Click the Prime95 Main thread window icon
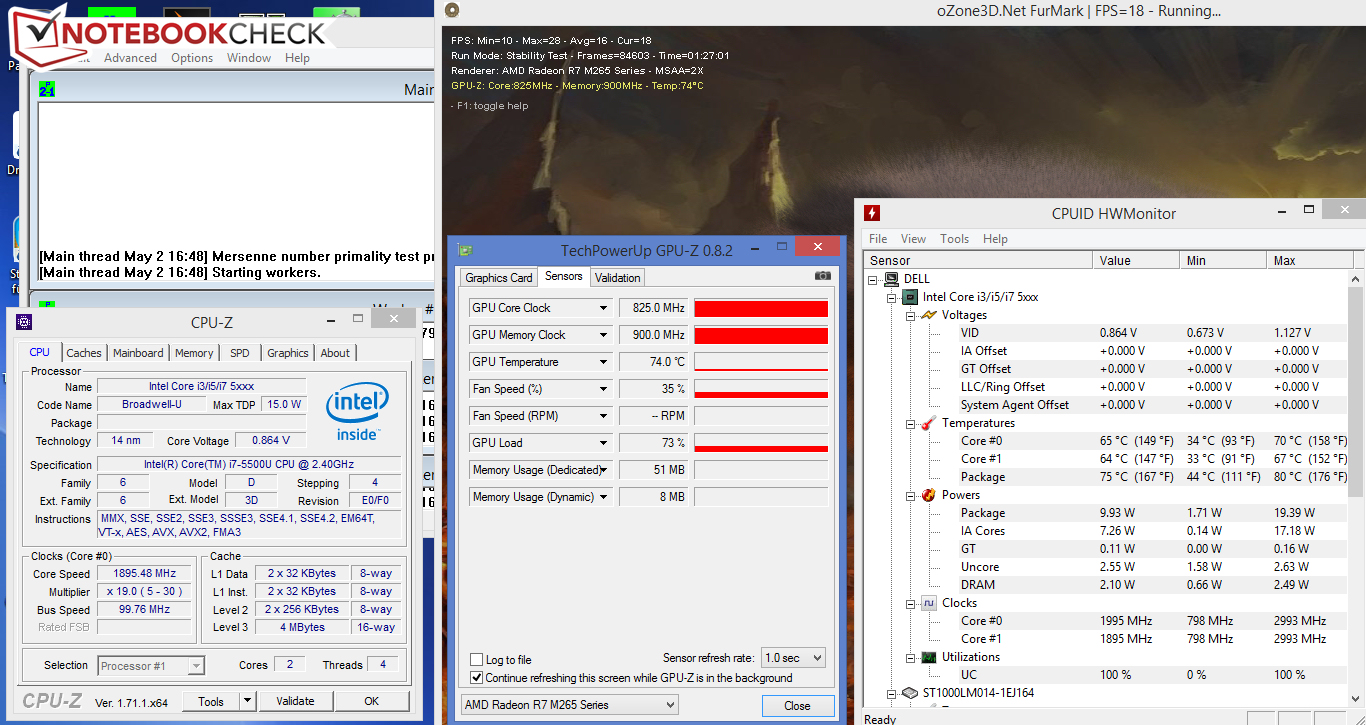Image resolution: width=1366 pixels, height=725 pixels. [x=47, y=89]
